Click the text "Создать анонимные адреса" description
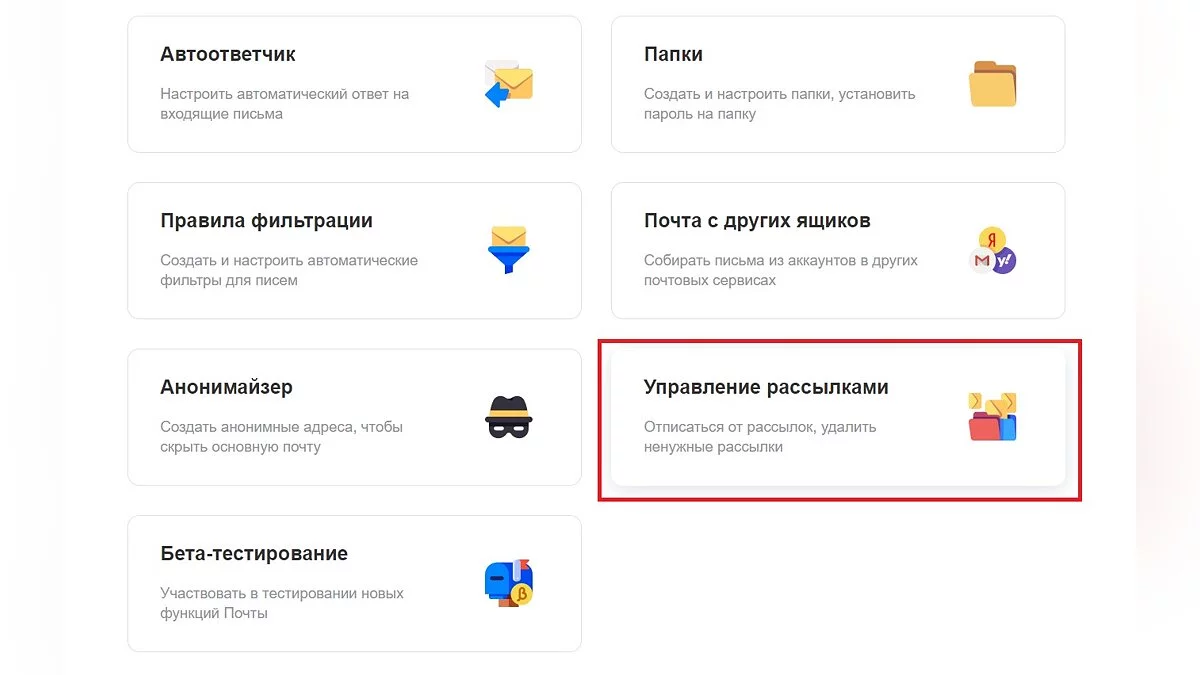This screenshot has width=1200, height=675. pos(281,437)
